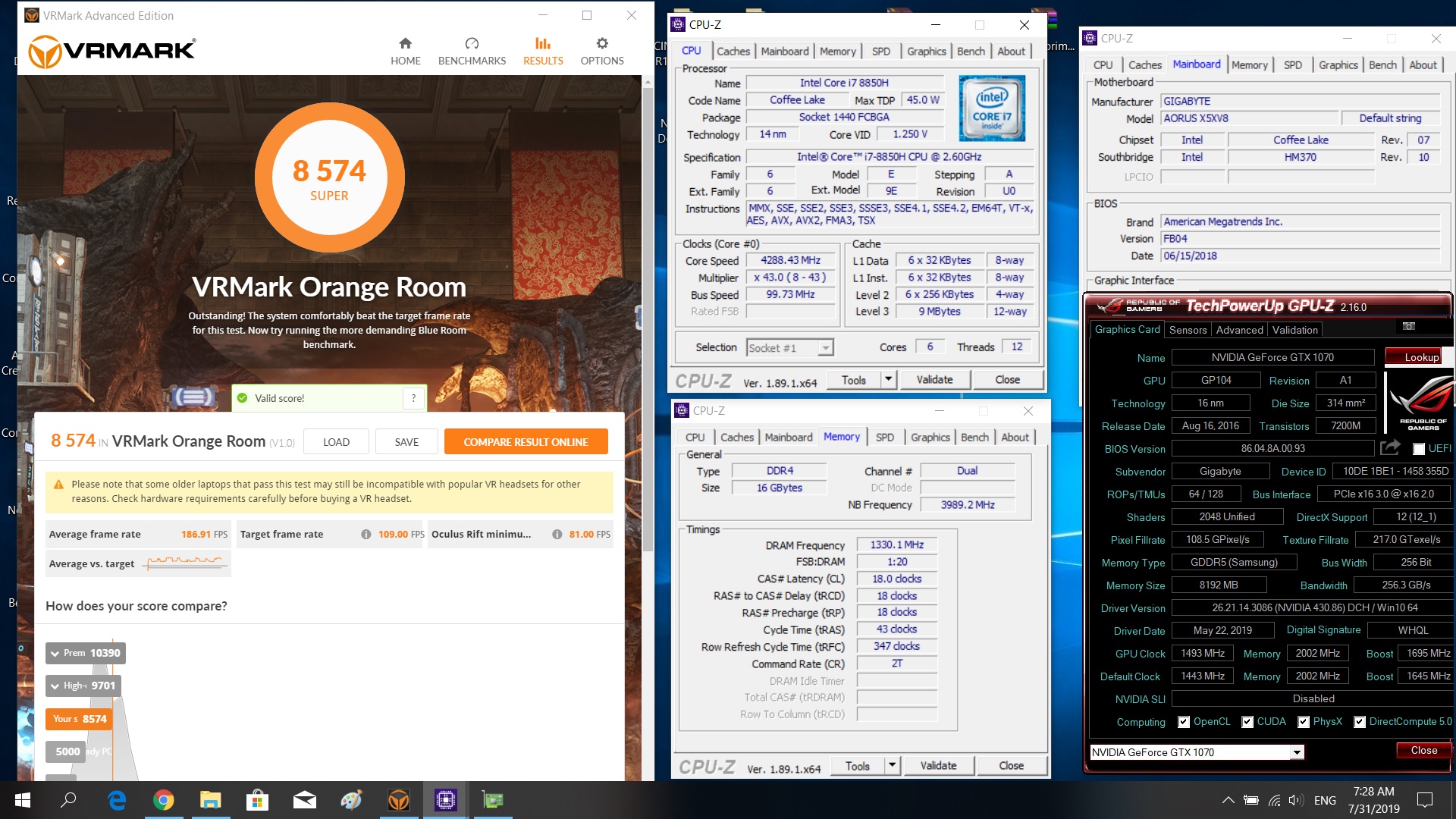
Task: Open Graphics tab in Mainboard CPU-Z window
Action: coord(1338,65)
